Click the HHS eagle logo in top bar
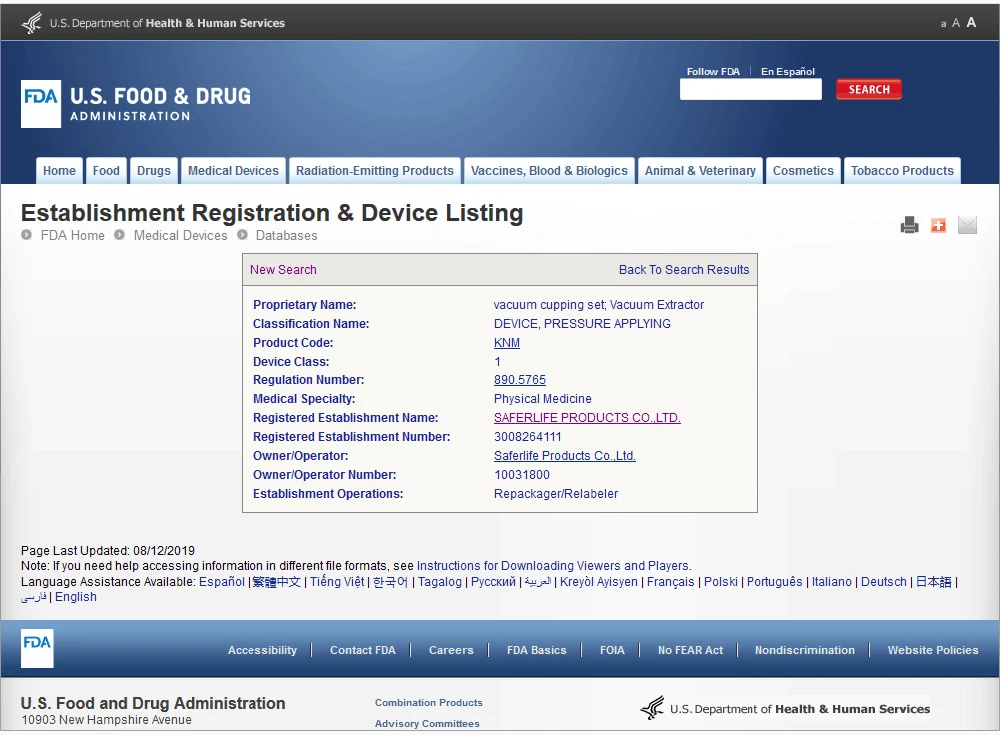Viewport: 1000px width, 735px height. (x=31, y=23)
